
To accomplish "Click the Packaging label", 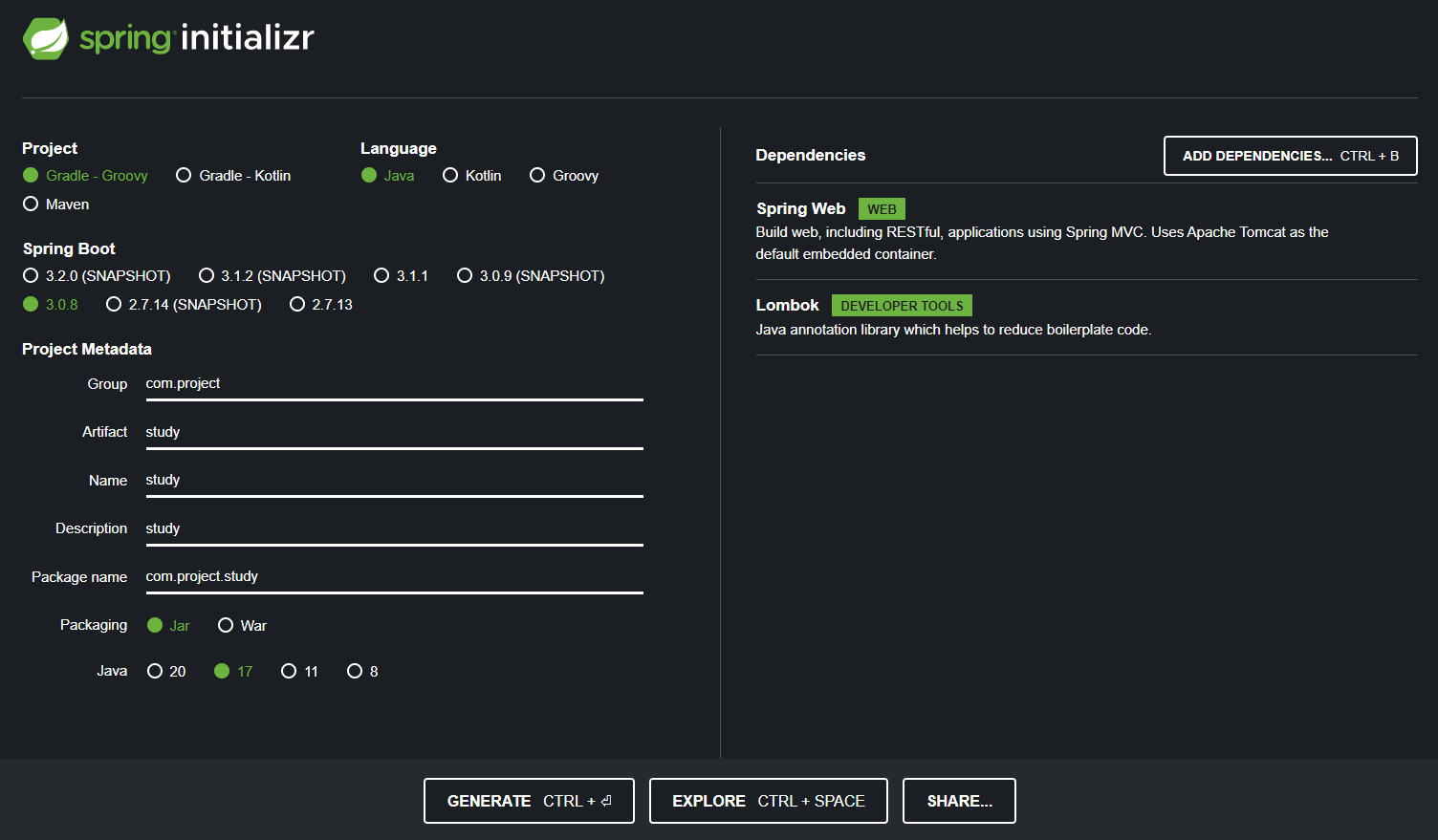I will [x=94, y=625].
